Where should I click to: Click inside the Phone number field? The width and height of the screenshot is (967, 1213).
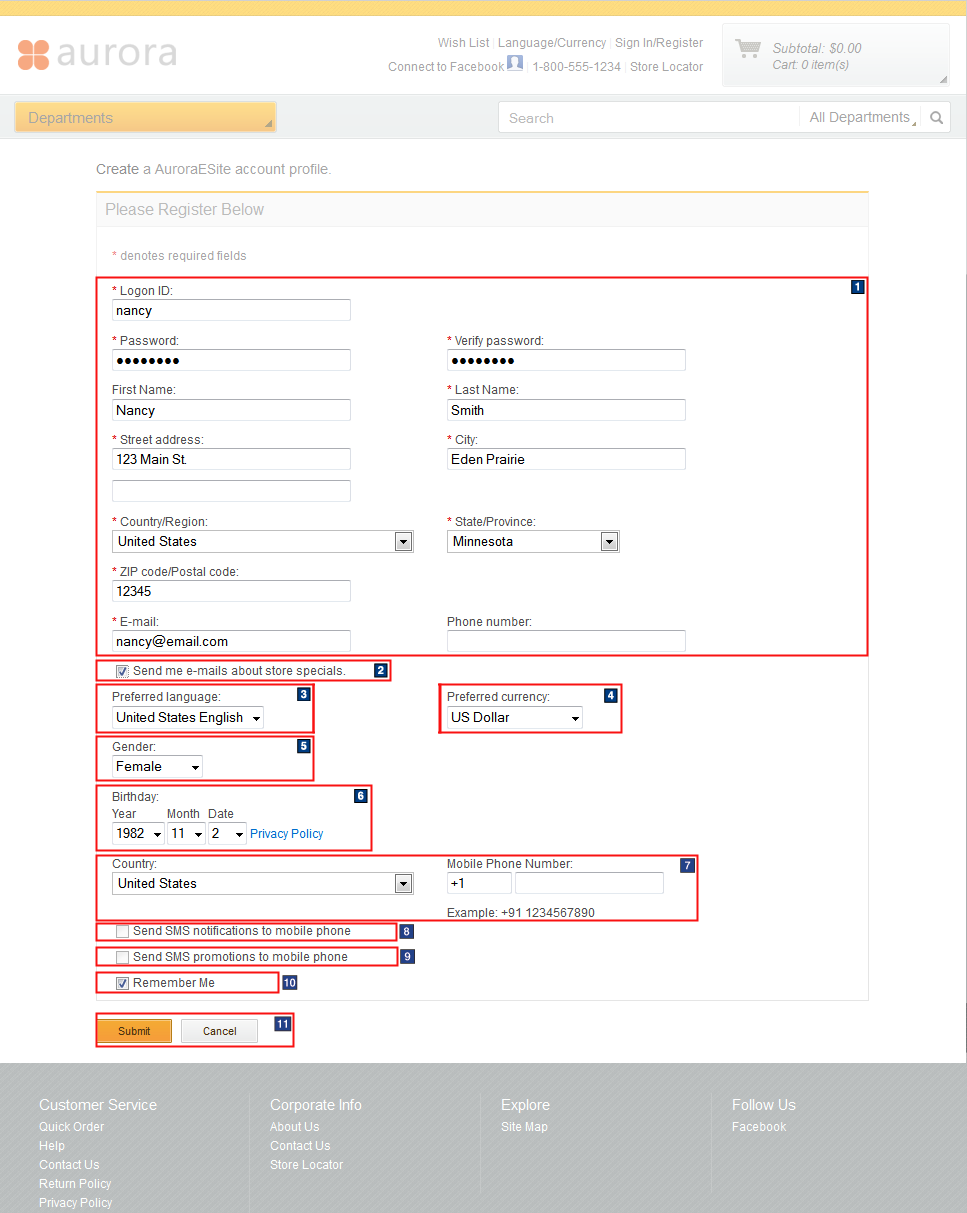tap(565, 641)
